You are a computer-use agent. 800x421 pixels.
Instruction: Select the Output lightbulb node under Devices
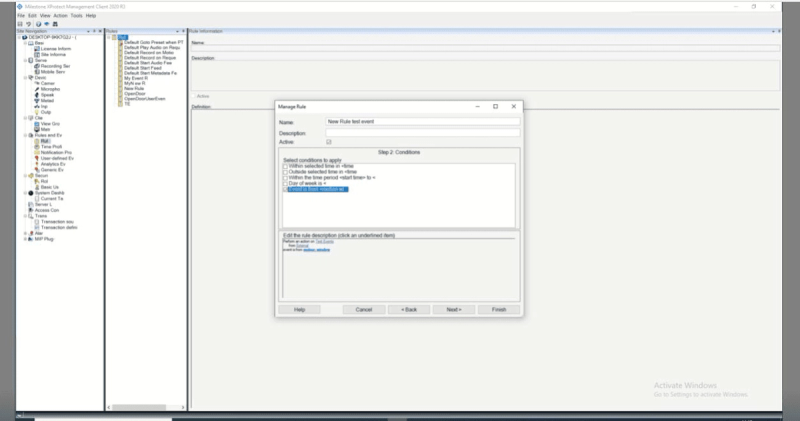pos(42,112)
